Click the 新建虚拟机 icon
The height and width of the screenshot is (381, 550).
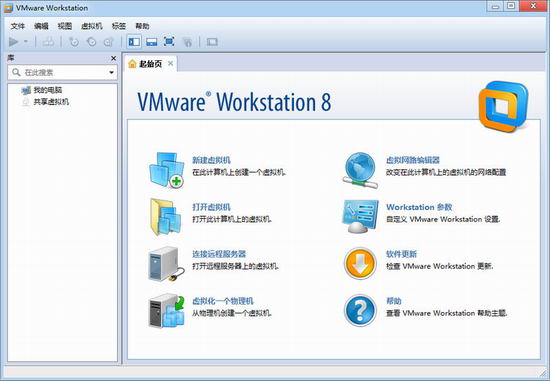point(167,170)
